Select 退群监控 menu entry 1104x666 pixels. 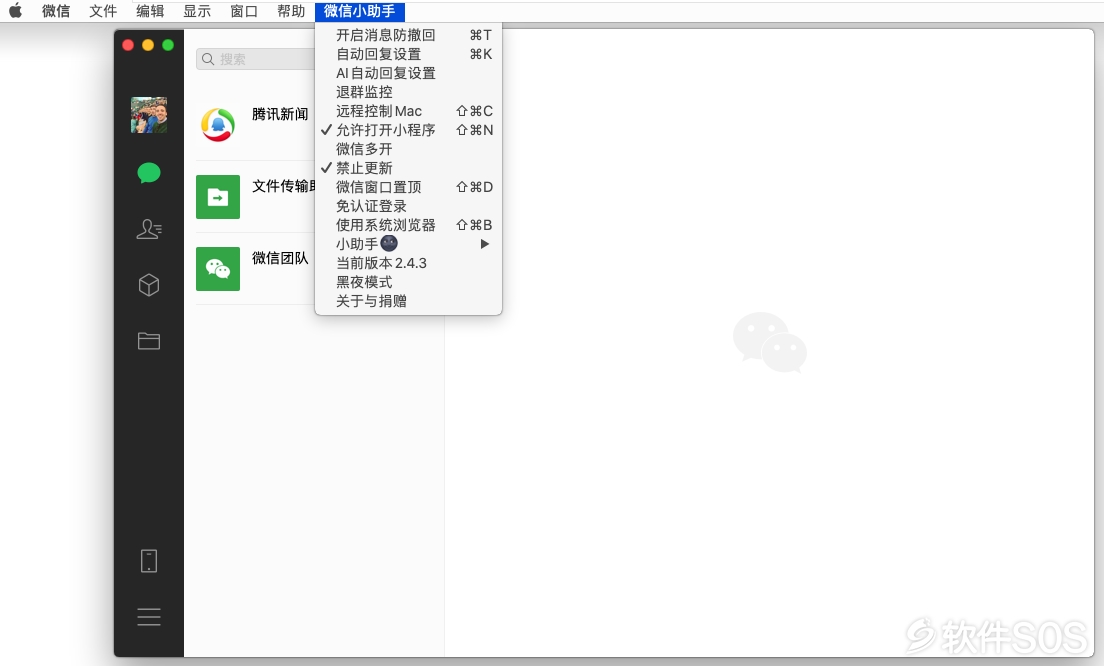pyautogui.click(x=408, y=92)
